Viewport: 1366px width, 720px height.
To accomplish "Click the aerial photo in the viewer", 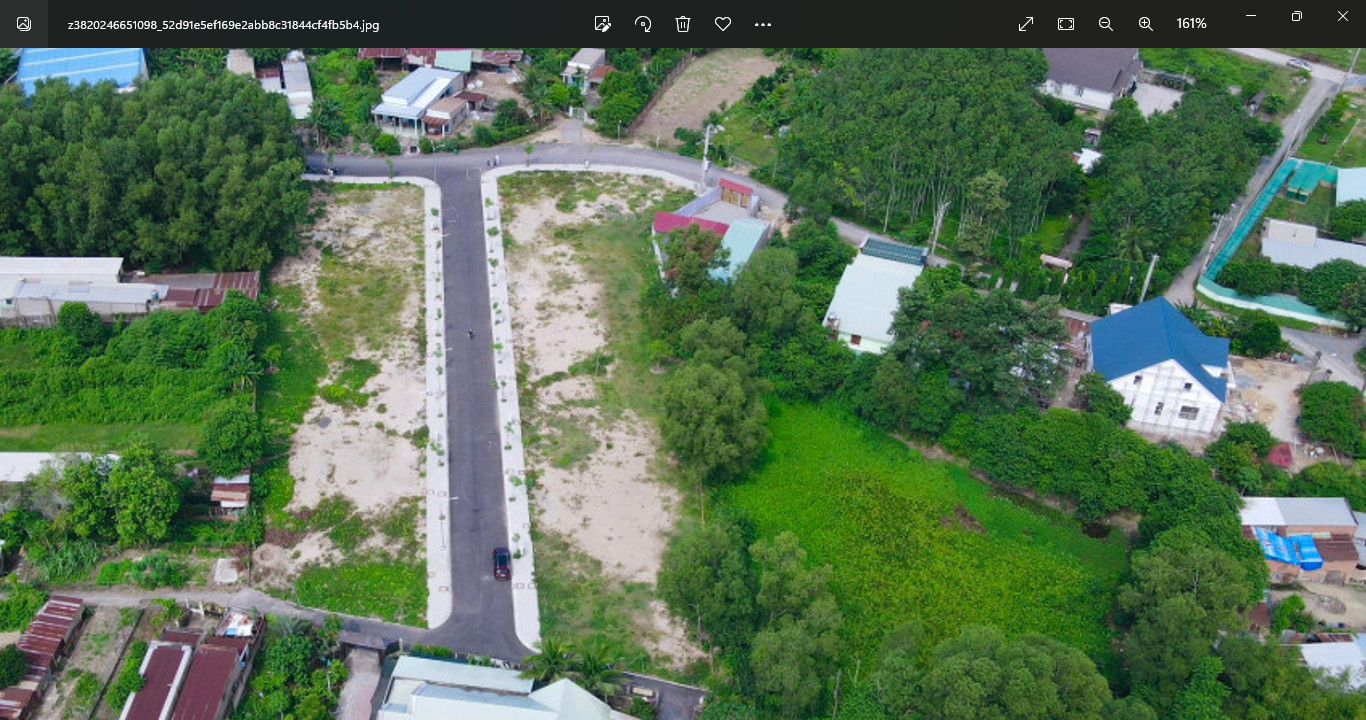I will click(x=683, y=384).
